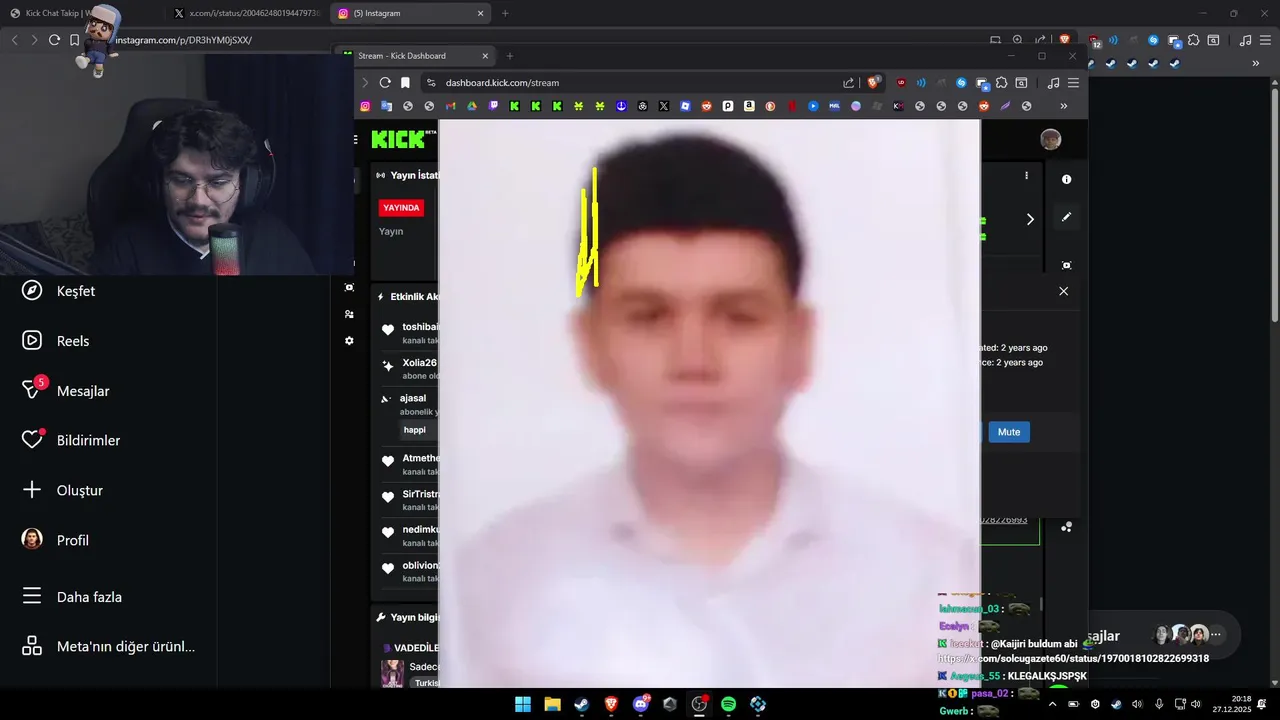Select the toshibai follower activity row

click(x=410, y=332)
